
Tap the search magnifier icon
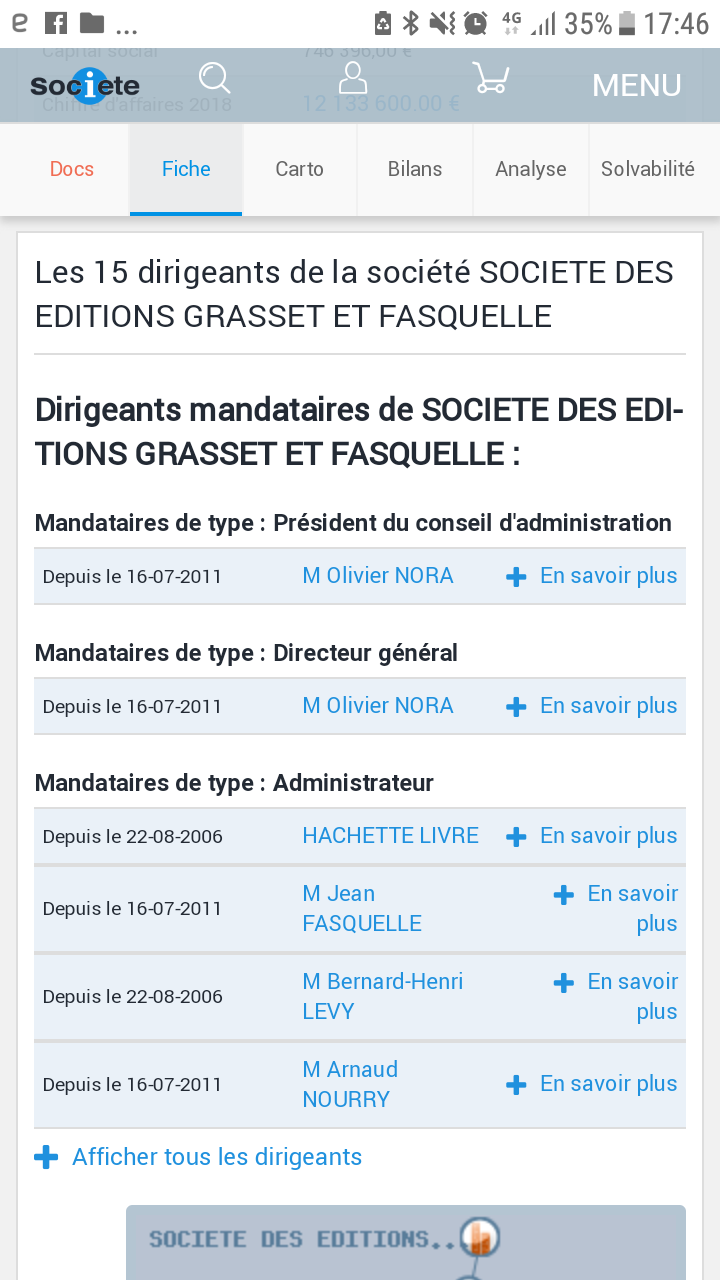[215, 79]
